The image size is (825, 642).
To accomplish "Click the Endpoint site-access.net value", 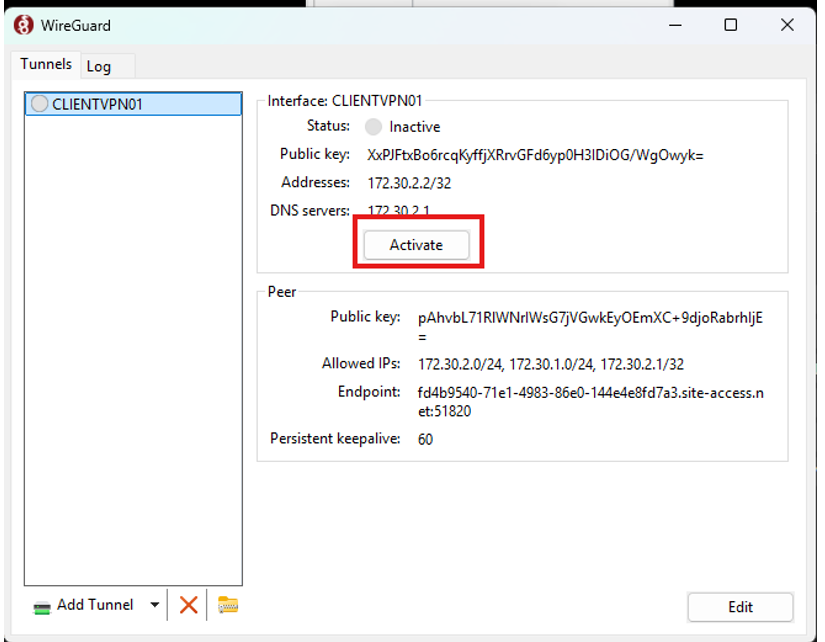I will (x=590, y=402).
